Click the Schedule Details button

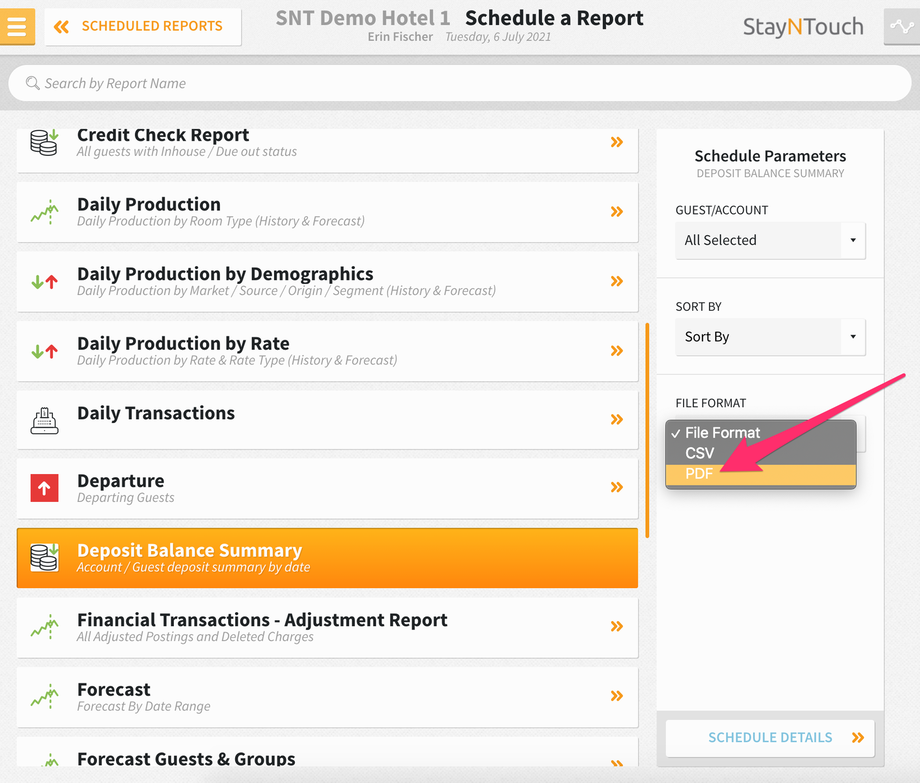pyautogui.click(x=770, y=738)
